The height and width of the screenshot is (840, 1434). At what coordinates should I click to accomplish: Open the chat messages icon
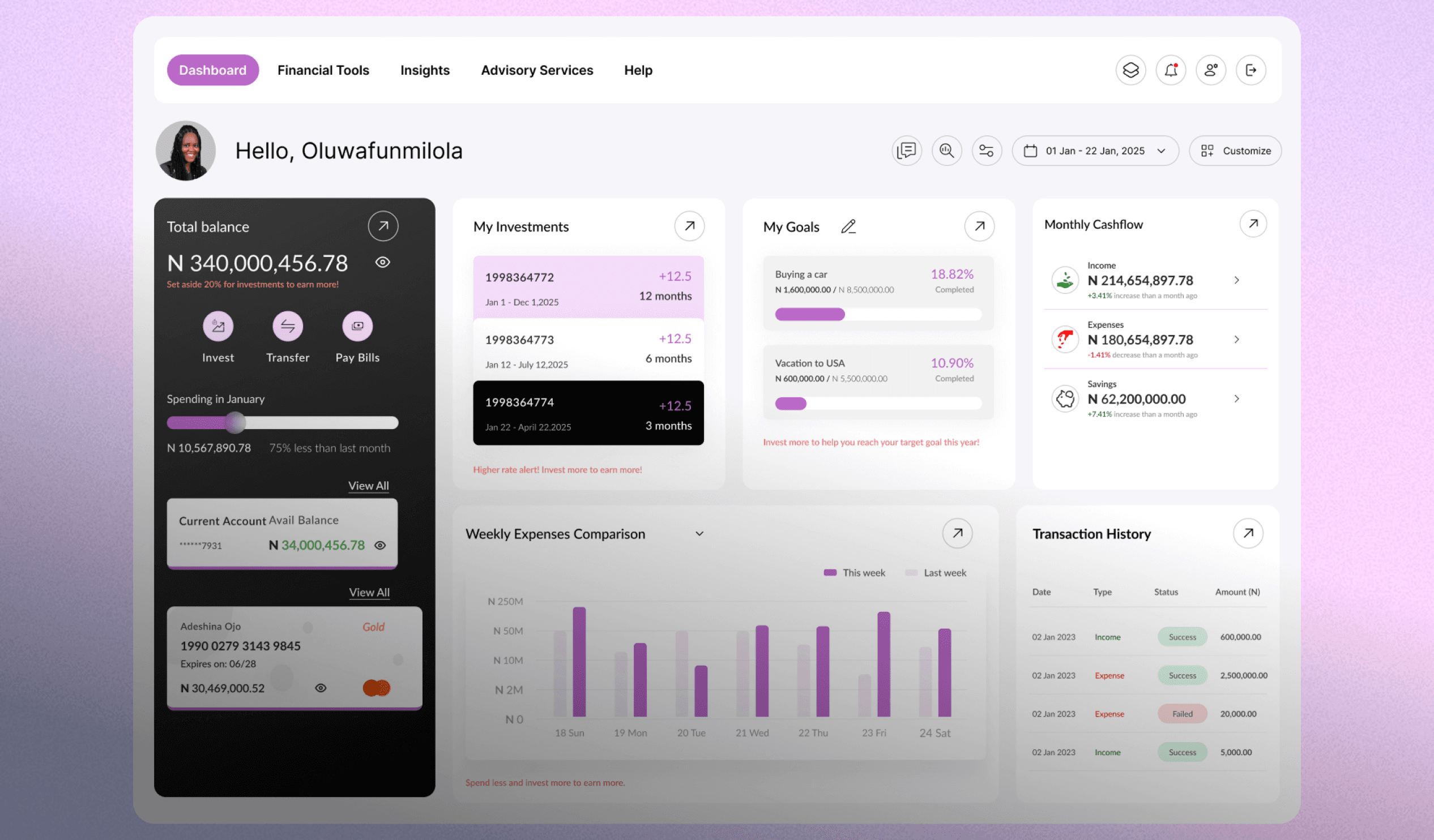pos(906,151)
